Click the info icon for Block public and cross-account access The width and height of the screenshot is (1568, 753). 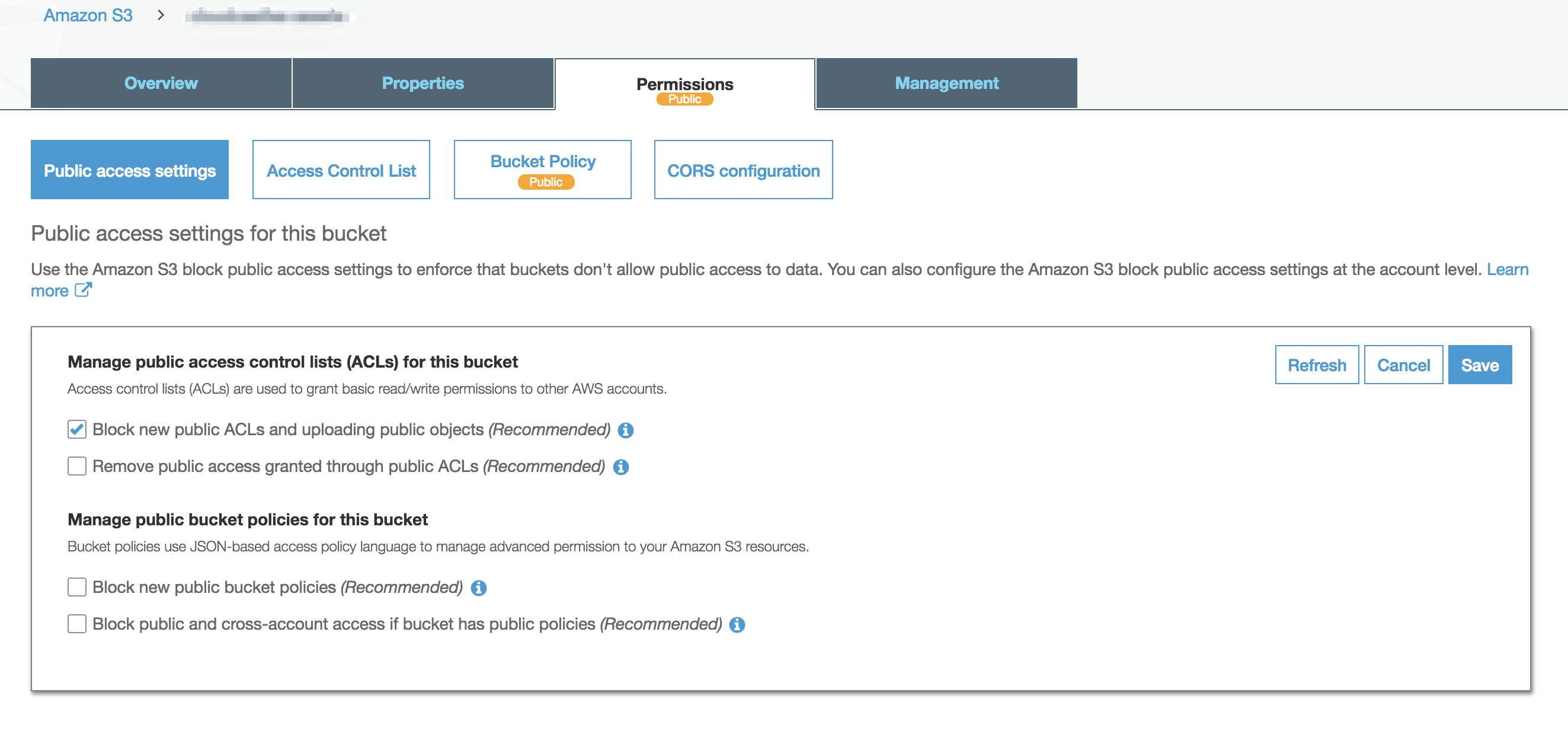coord(737,624)
